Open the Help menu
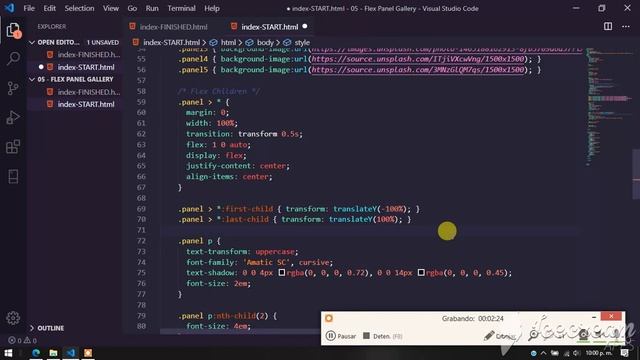Image resolution: width=640 pixels, height=360 pixels. (212, 8)
